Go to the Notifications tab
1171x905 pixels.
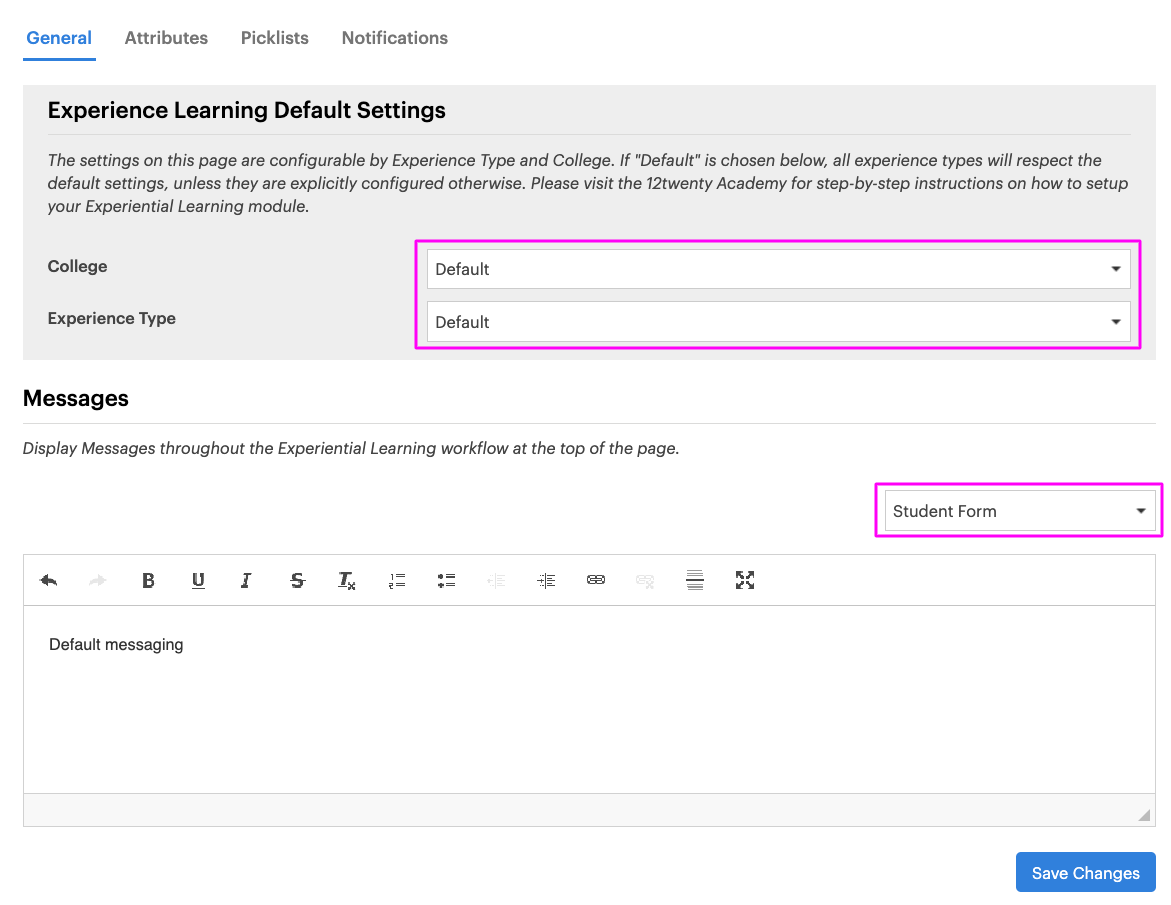tap(395, 38)
